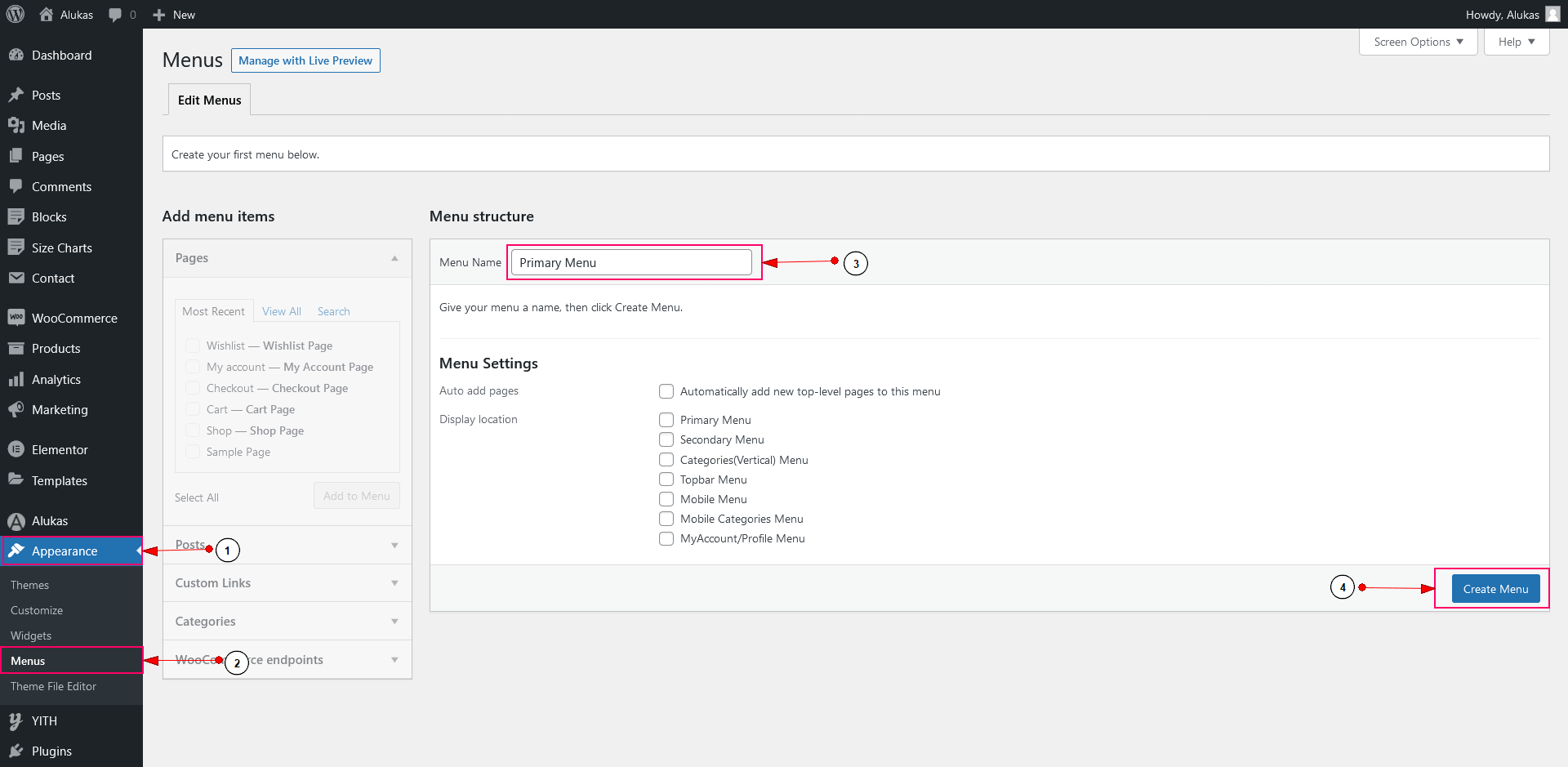Open the Help dropdown tab

coord(1516,42)
